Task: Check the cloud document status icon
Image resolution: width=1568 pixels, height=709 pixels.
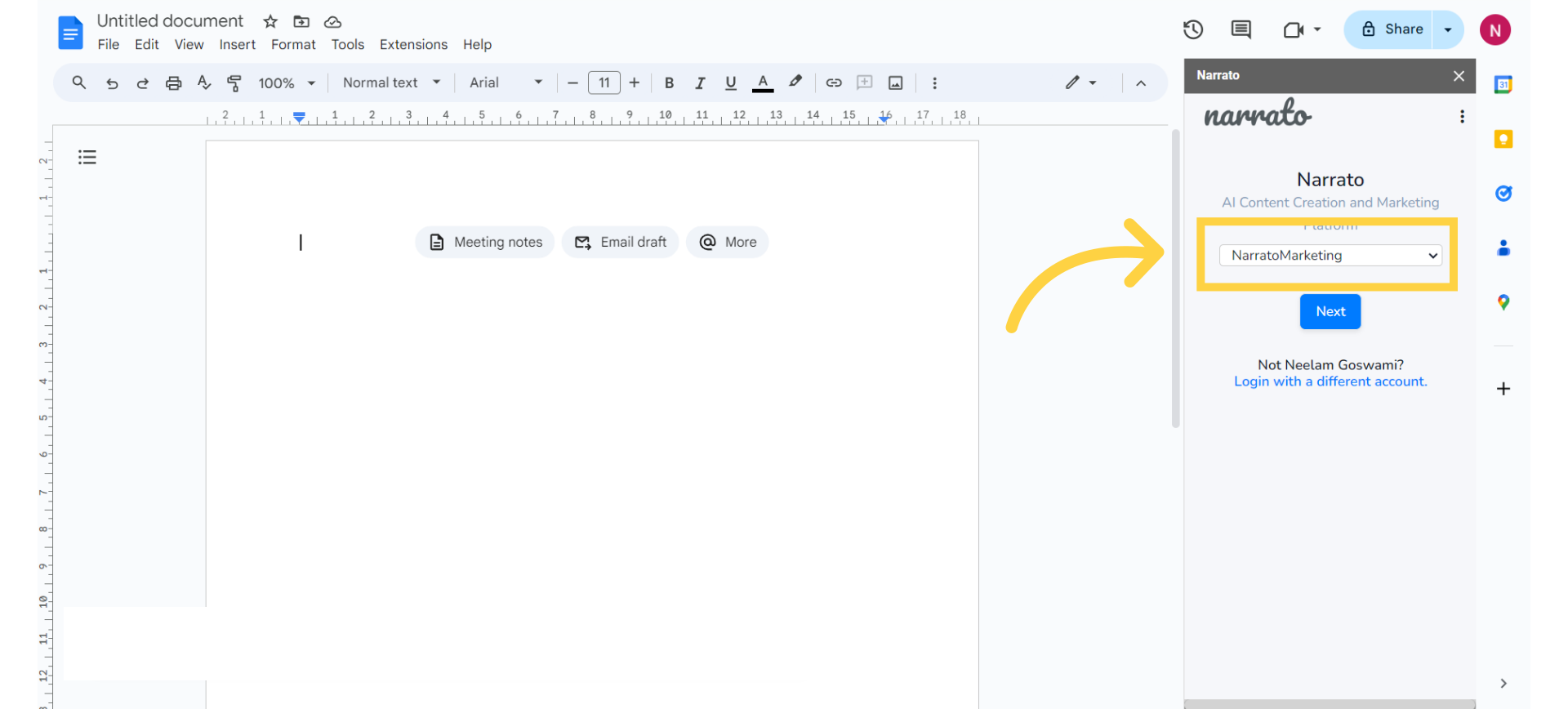Action: (332, 21)
